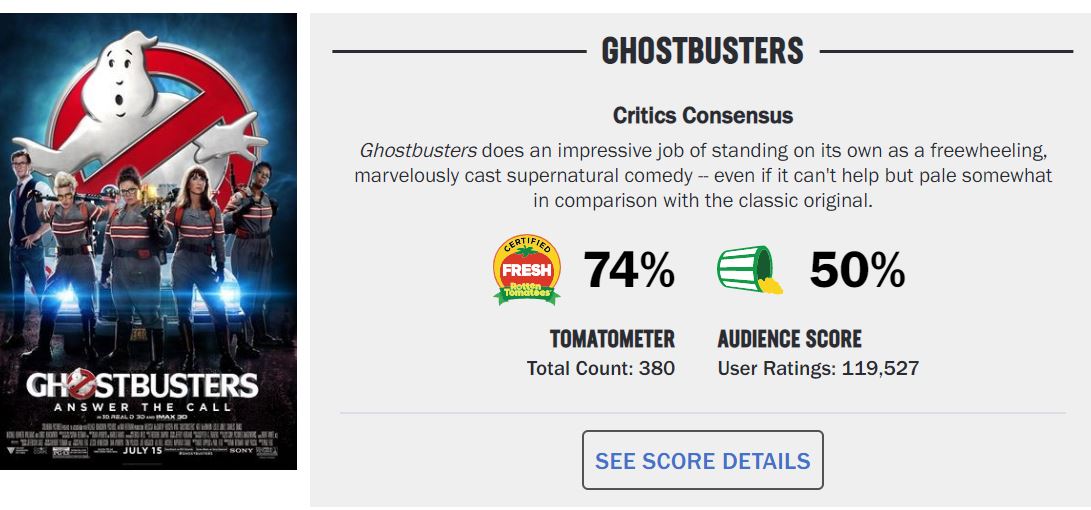The width and height of the screenshot is (1091, 510).
Task: Click the User Ratings: 119,527 text
Action: click(817, 368)
